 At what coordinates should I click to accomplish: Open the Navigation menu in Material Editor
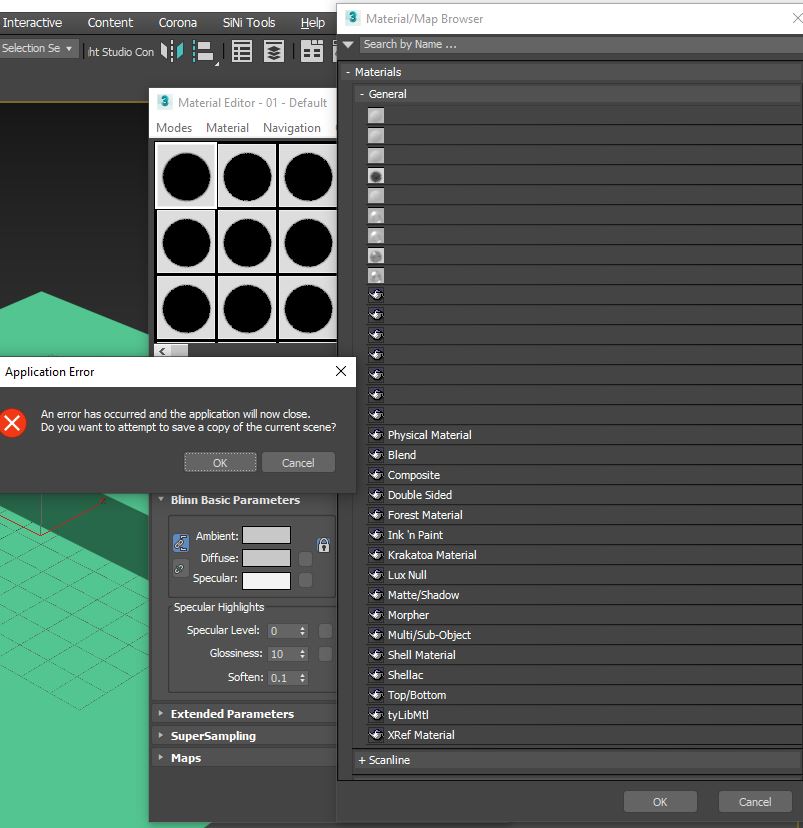tap(291, 128)
